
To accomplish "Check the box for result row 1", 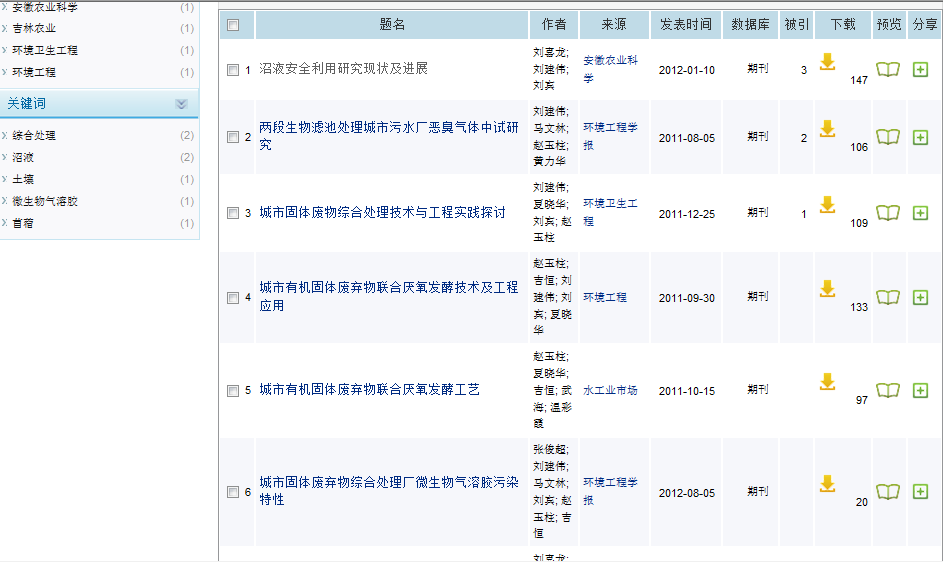I will (233, 70).
